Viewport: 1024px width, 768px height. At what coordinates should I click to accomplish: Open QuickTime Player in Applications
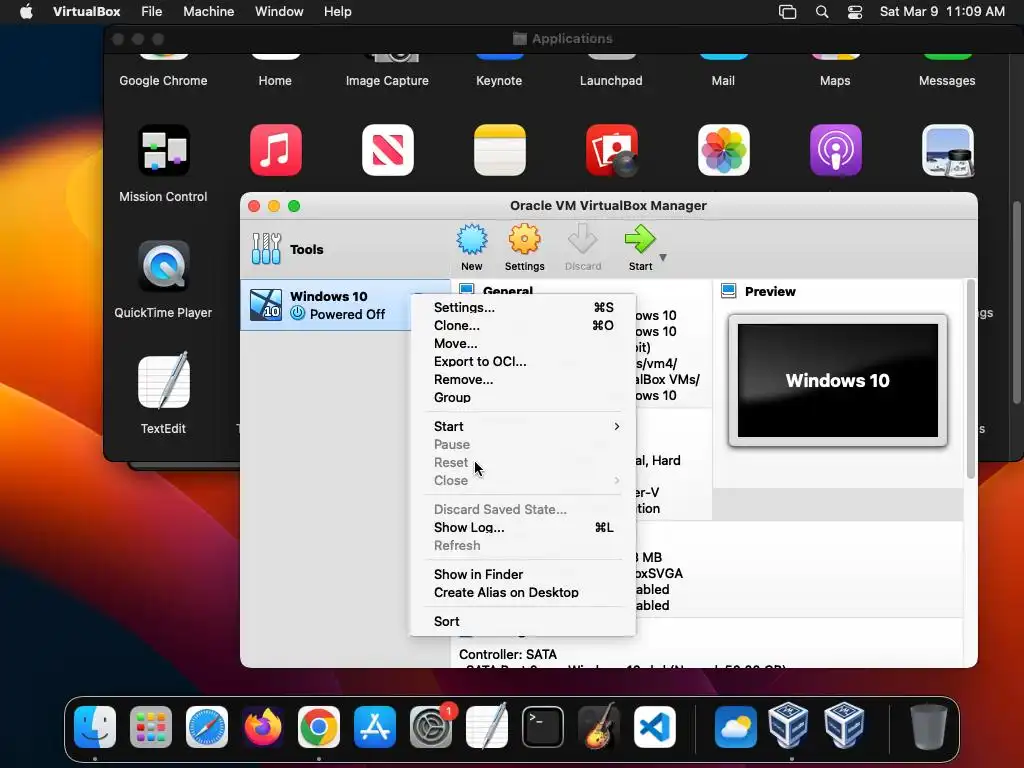pyautogui.click(x=163, y=266)
